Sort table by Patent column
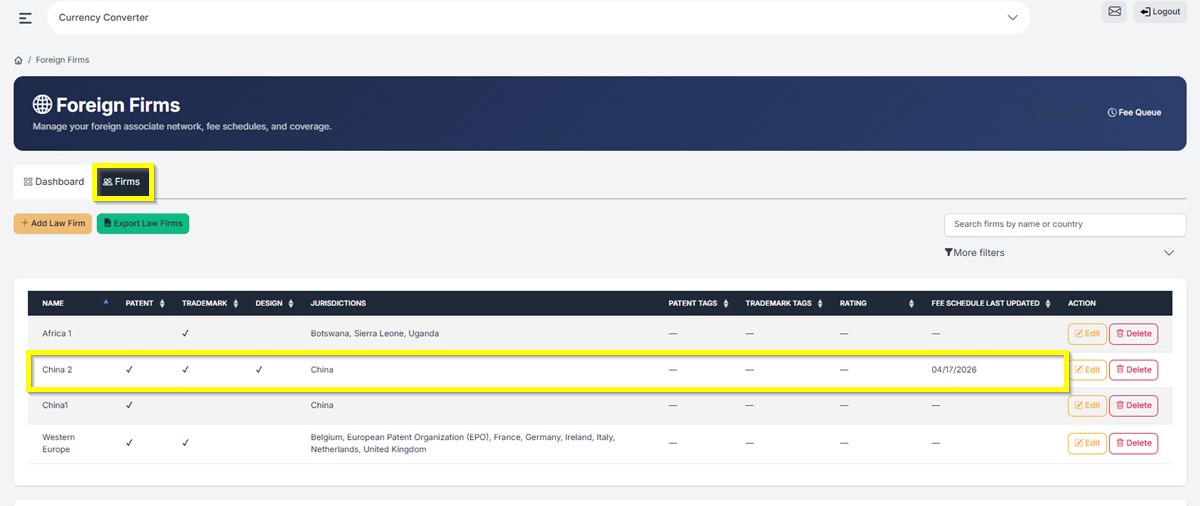This screenshot has height=506, width=1200. pos(162,303)
